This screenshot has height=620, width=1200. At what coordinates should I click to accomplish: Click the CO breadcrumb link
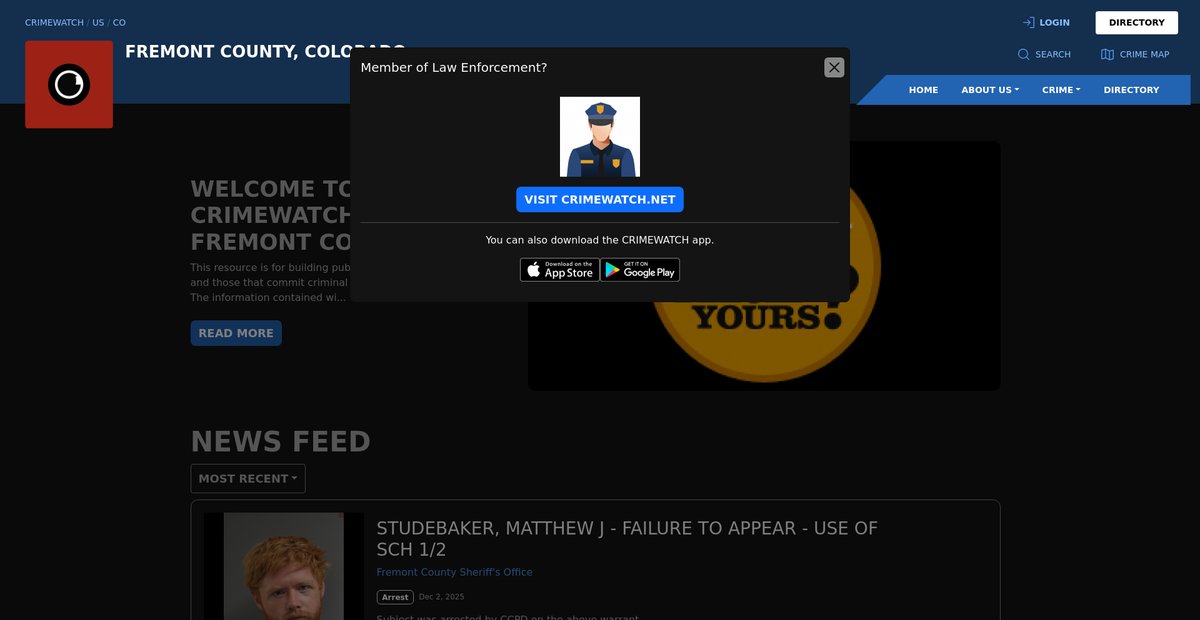point(119,22)
